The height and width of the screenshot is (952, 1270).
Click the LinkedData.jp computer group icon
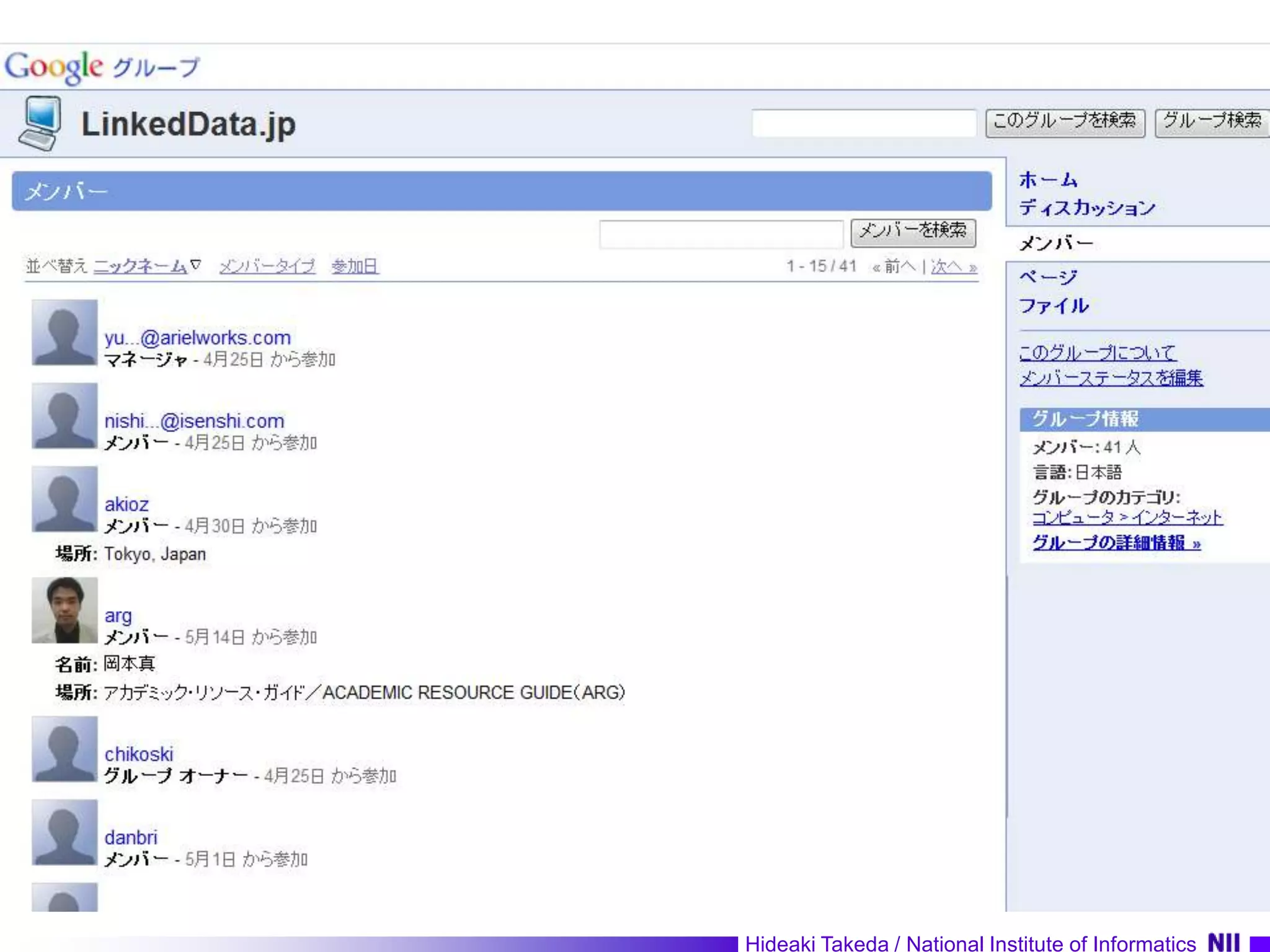point(41,123)
